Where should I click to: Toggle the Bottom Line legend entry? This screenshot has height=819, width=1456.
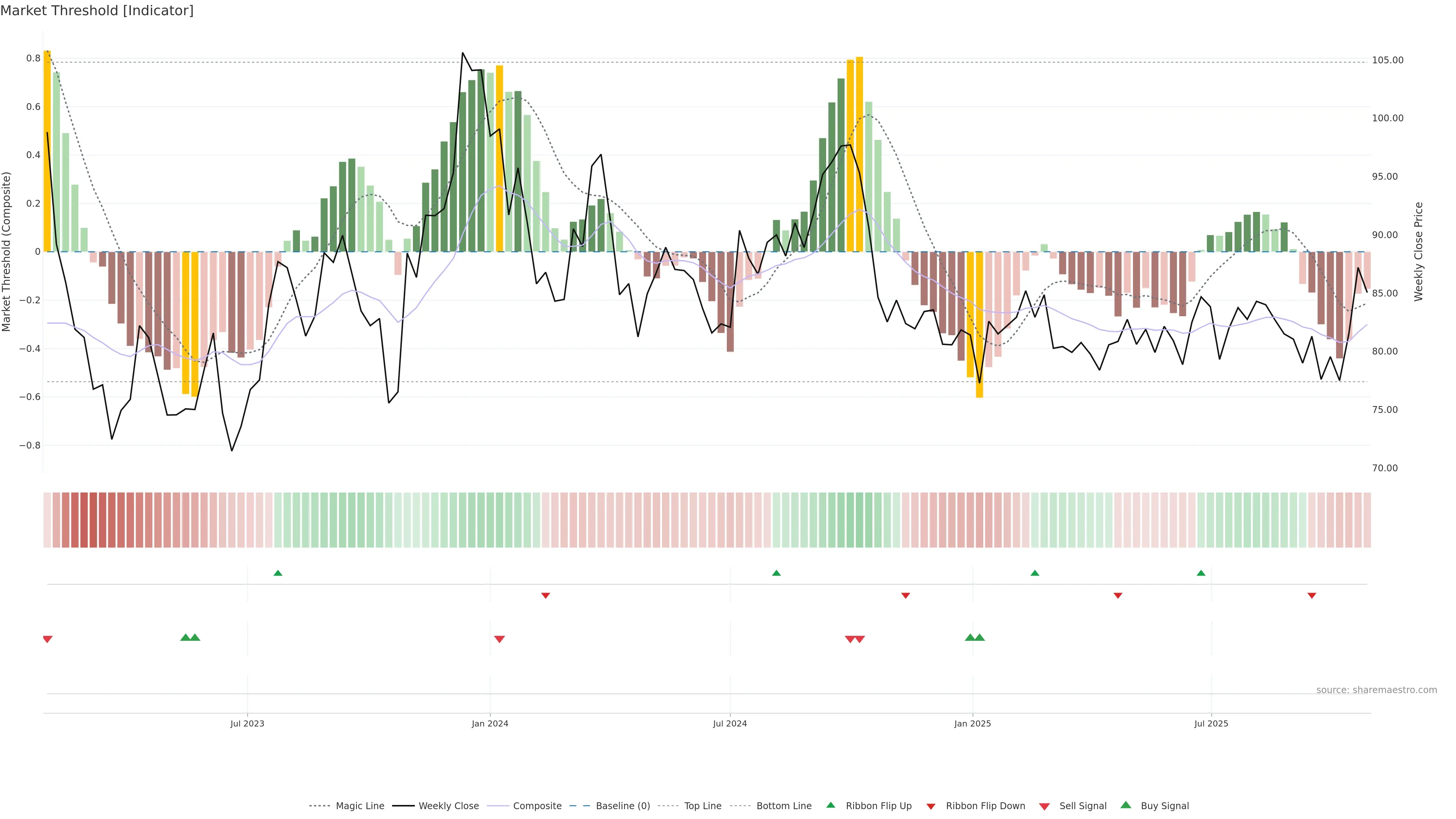point(783,806)
